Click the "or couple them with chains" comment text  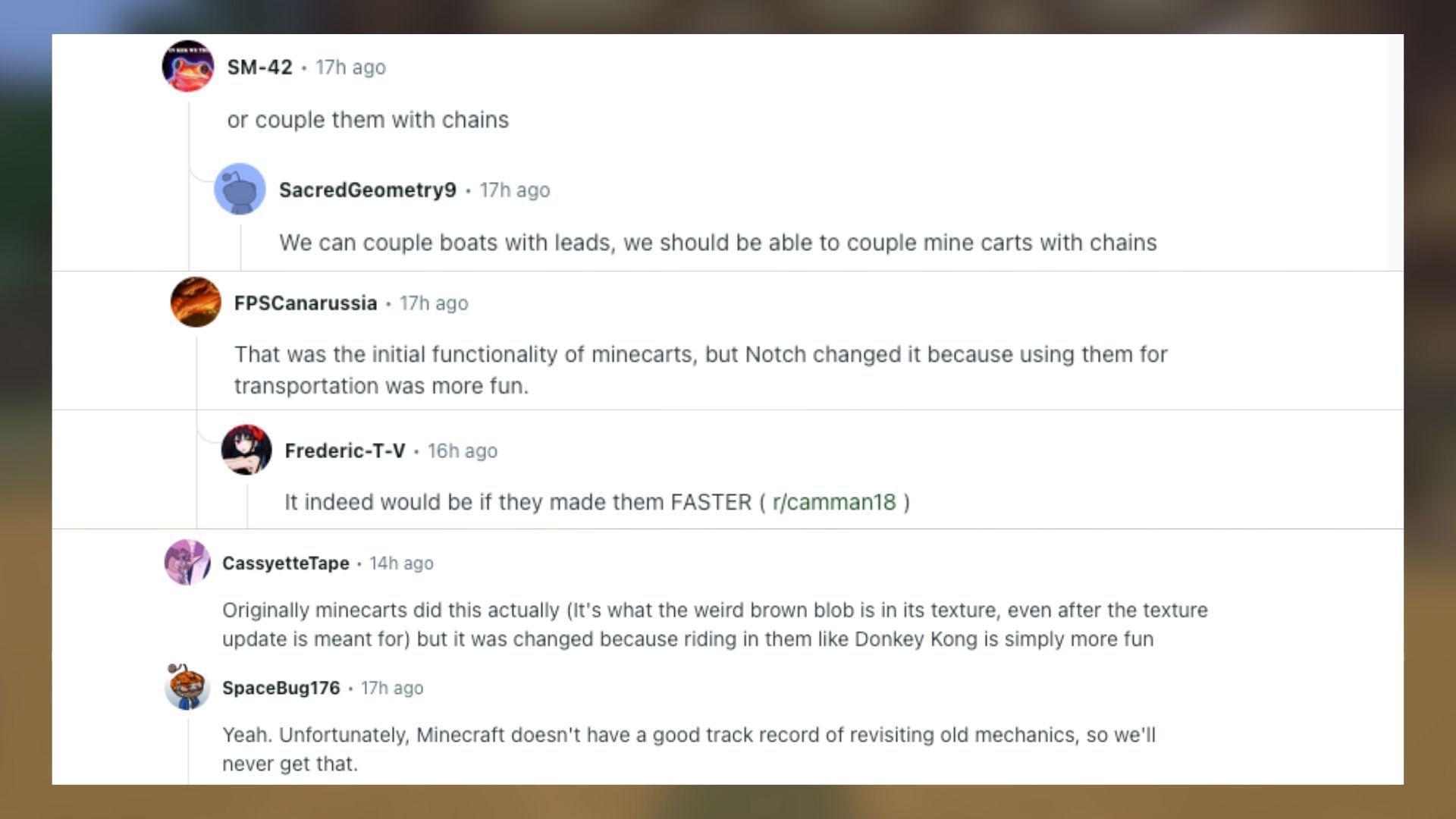click(368, 120)
